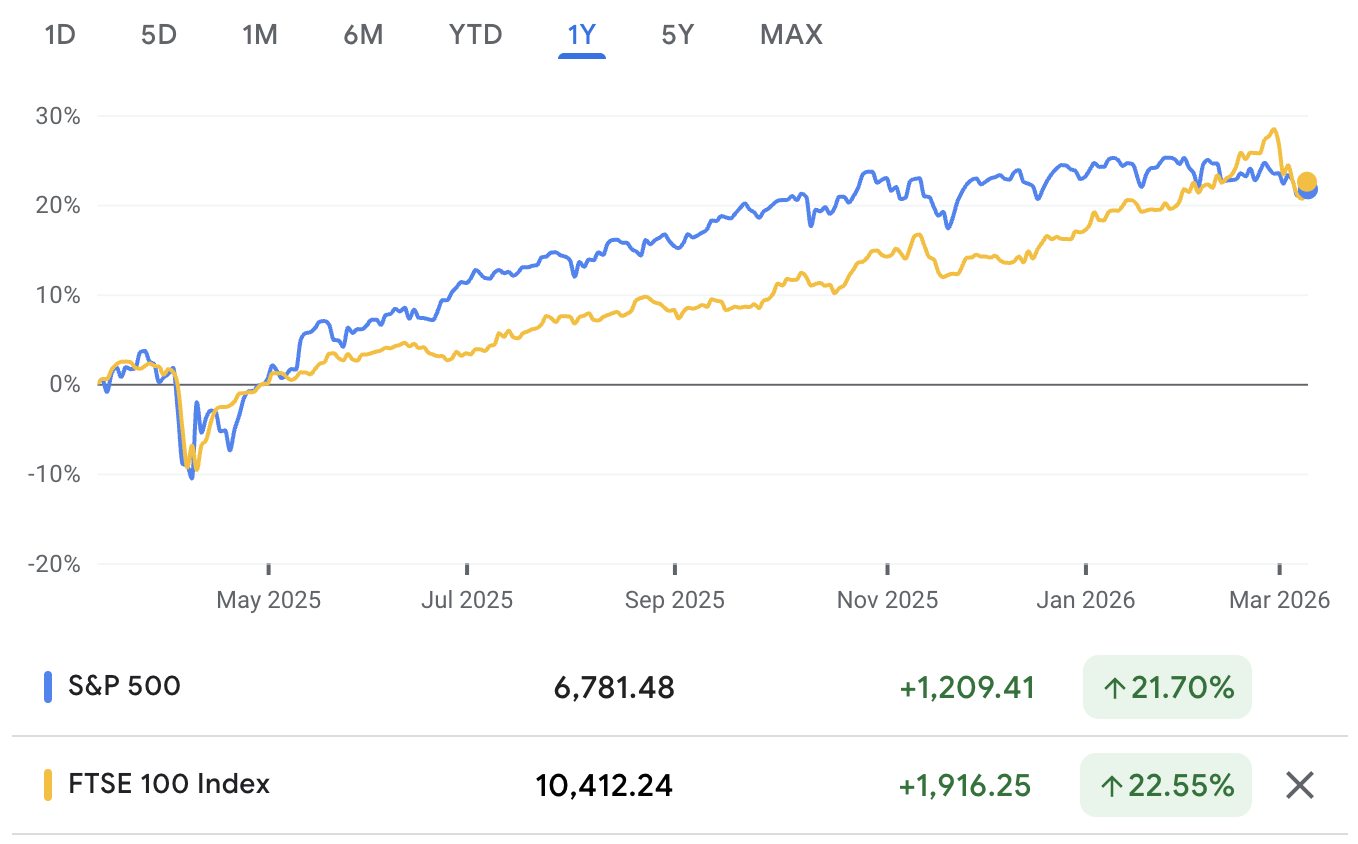Image resolution: width=1358 pixels, height=844 pixels.
Task: Click the up arrow icon beside 22.55%
Action: coord(1110,785)
